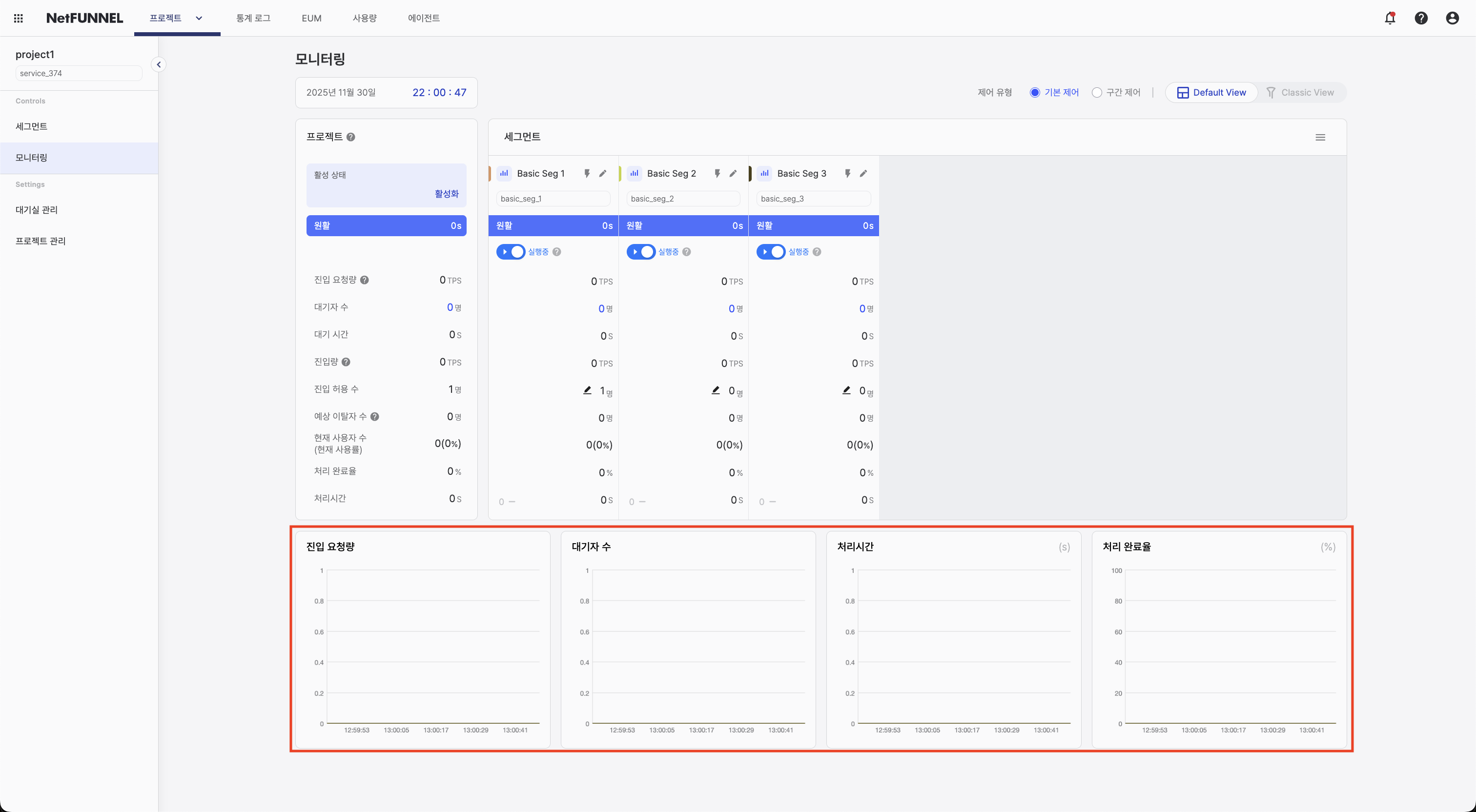Go to 대기실 관리 in sidebar
The width and height of the screenshot is (1476, 812).
(37, 210)
